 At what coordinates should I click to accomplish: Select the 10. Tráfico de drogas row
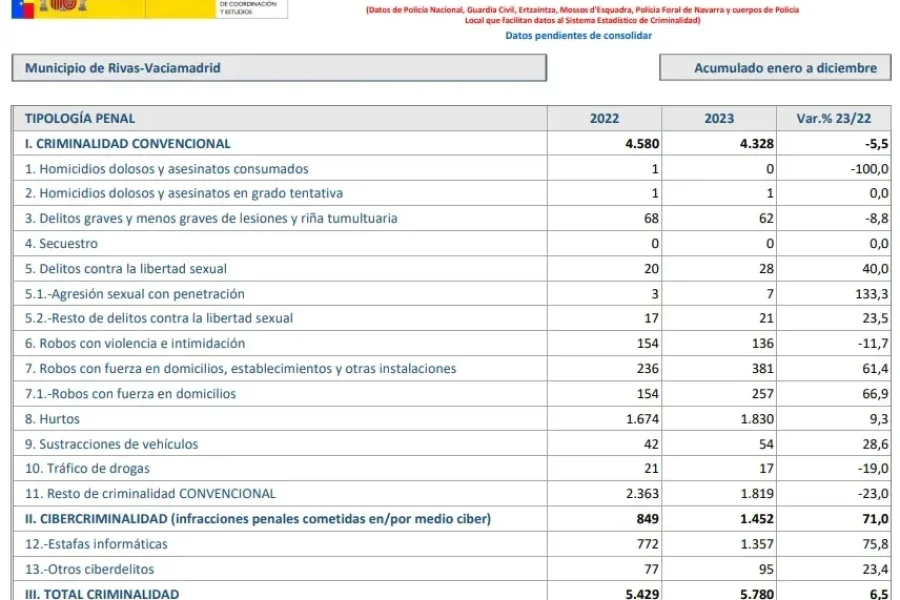pyautogui.click(x=87, y=469)
